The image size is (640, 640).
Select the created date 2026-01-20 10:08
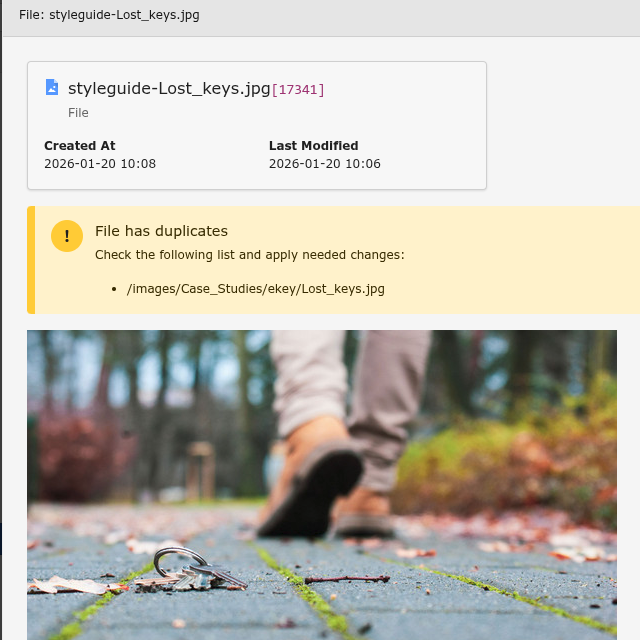[100, 164]
